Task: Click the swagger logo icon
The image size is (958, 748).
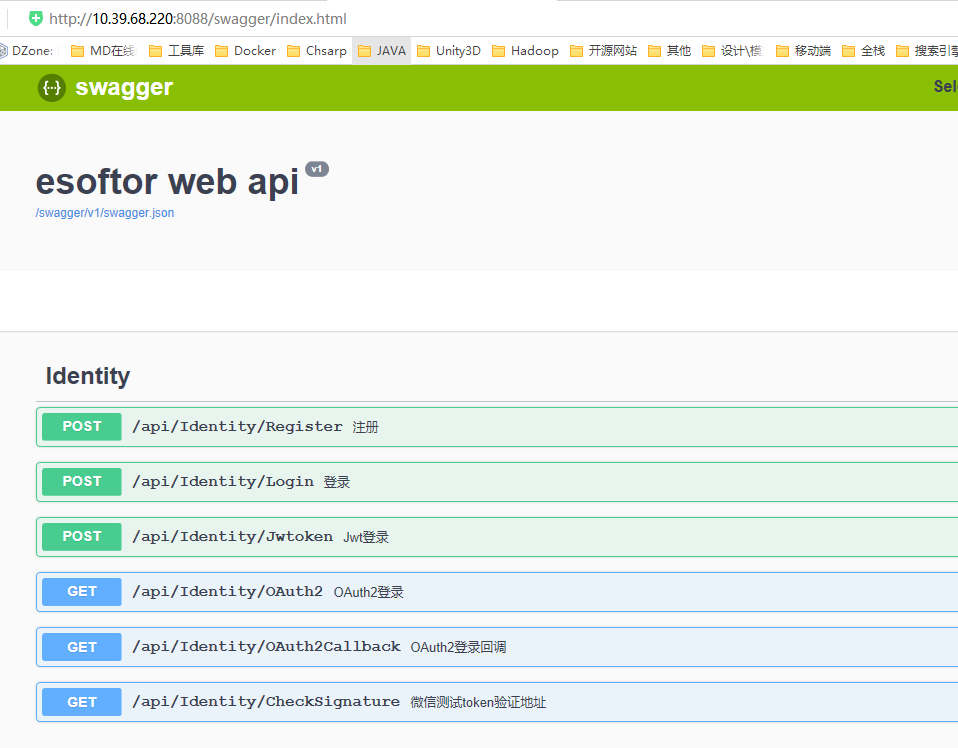Action: pyautogui.click(x=52, y=88)
